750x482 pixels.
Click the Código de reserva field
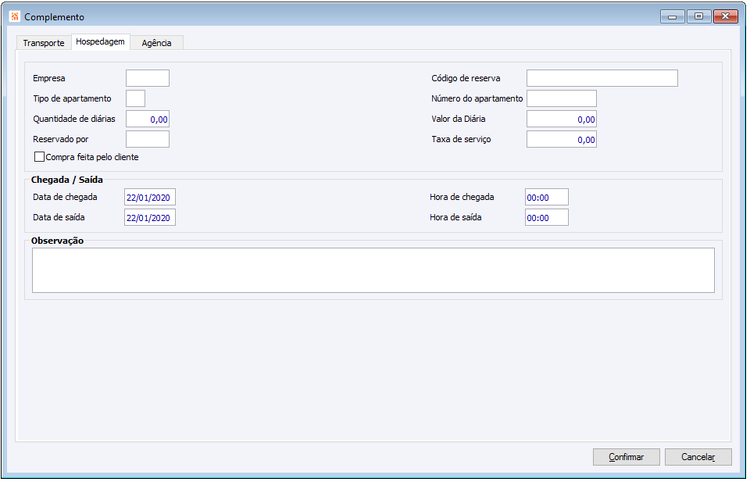click(x=602, y=78)
